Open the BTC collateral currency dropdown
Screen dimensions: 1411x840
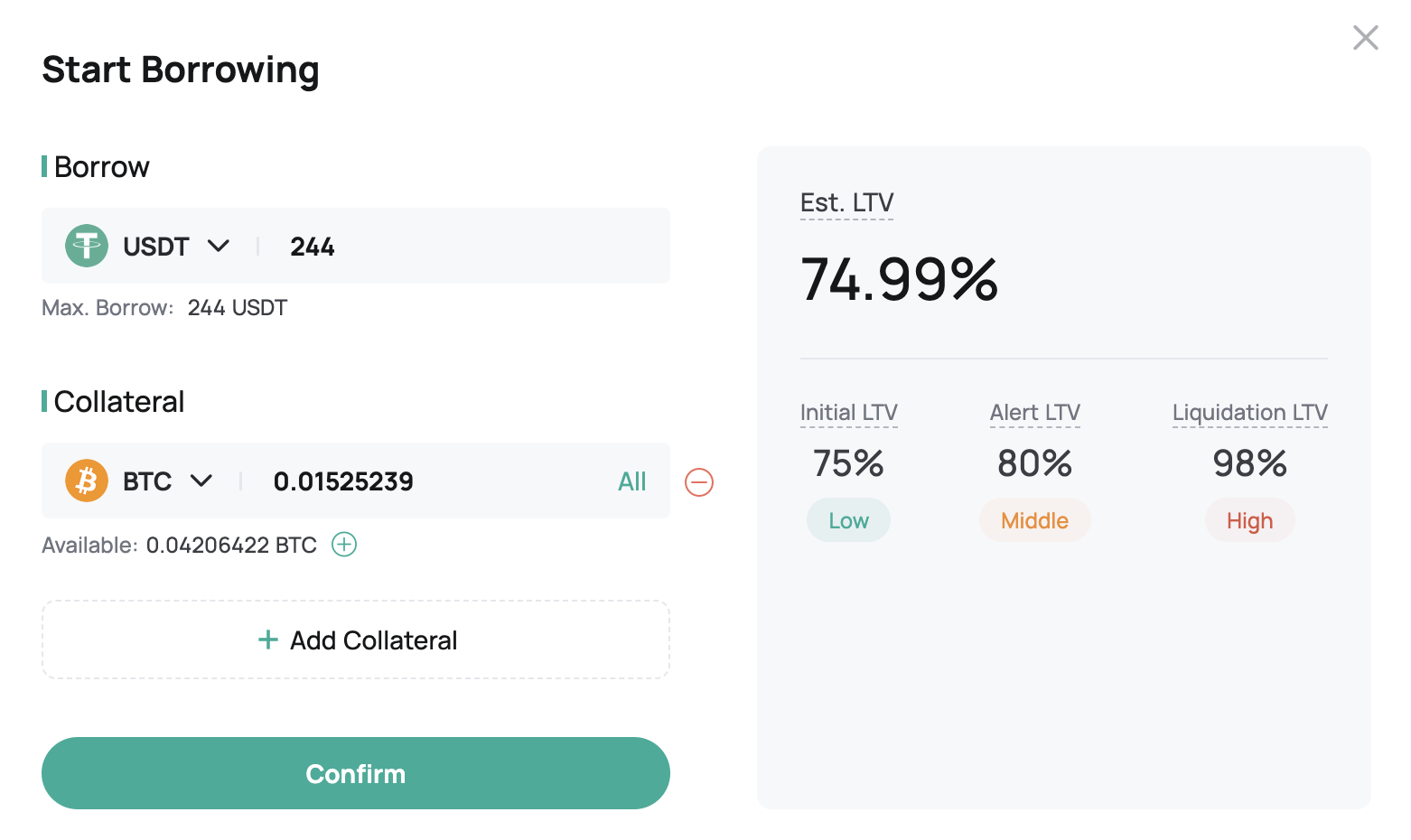click(x=201, y=481)
